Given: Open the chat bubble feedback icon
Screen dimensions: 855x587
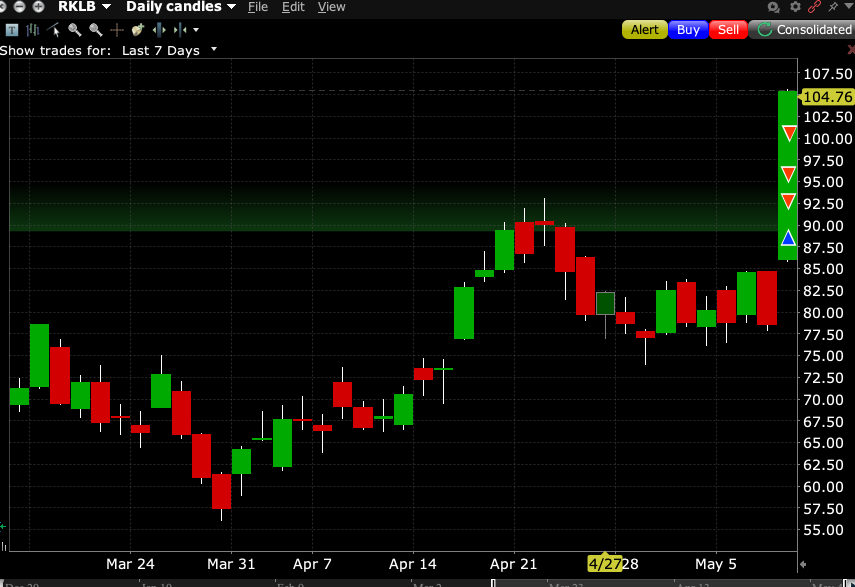Looking at the screenshot, I should click(x=773, y=7).
